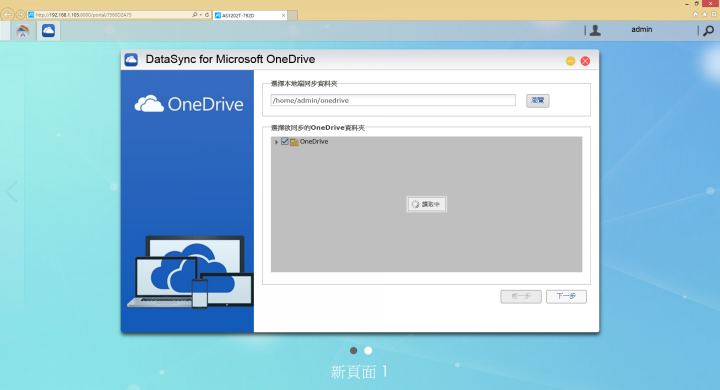Select the DataSync OneDrive taskbar icon
Image resolution: width=720 pixels, height=390 pixels.
(x=48, y=31)
